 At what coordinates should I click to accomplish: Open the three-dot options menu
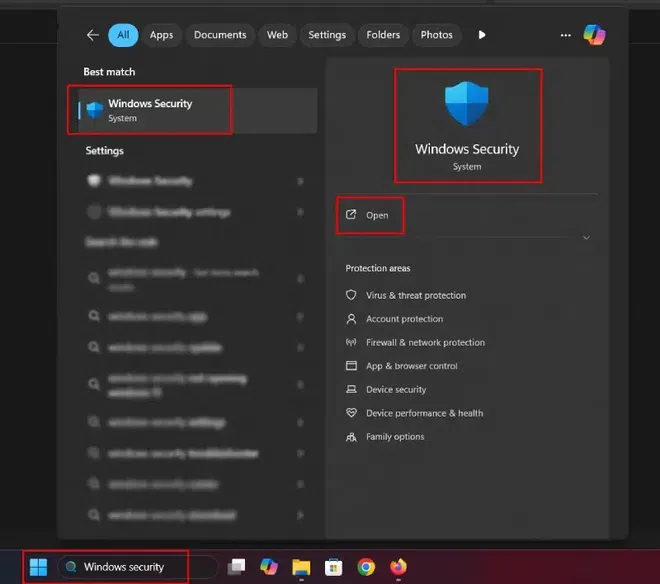click(x=566, y=35)
